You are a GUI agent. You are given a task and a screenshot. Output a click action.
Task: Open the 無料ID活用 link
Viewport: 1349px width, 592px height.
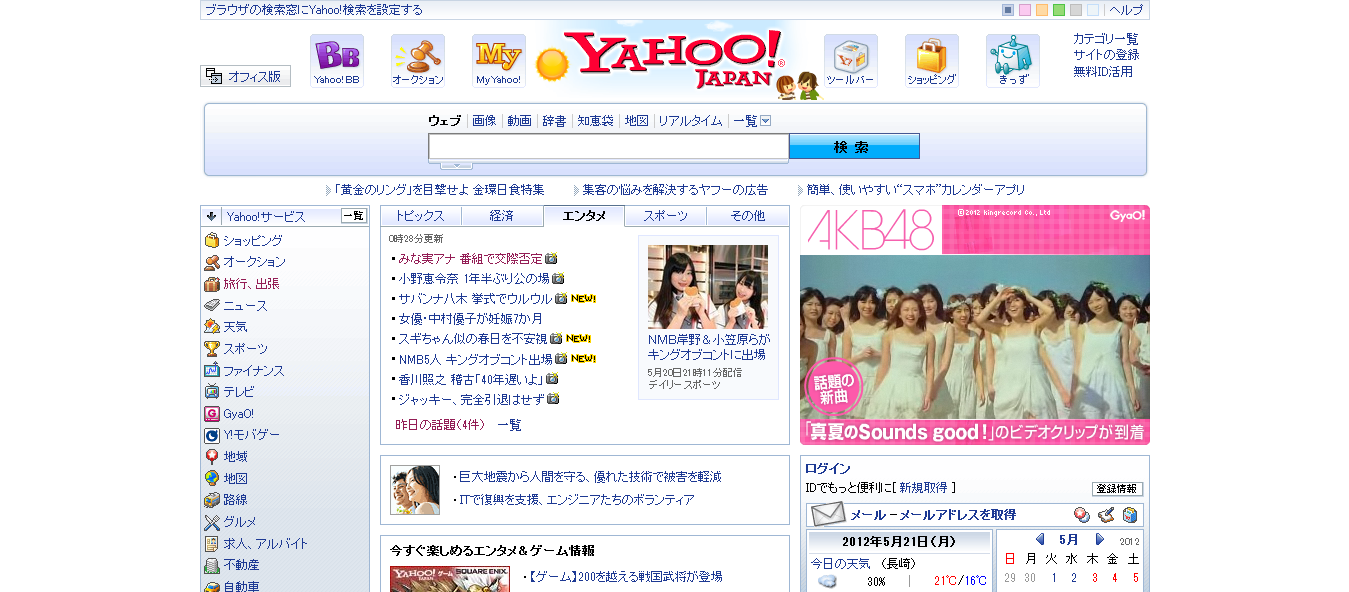pyautogui.click(x=1103, y=72)
